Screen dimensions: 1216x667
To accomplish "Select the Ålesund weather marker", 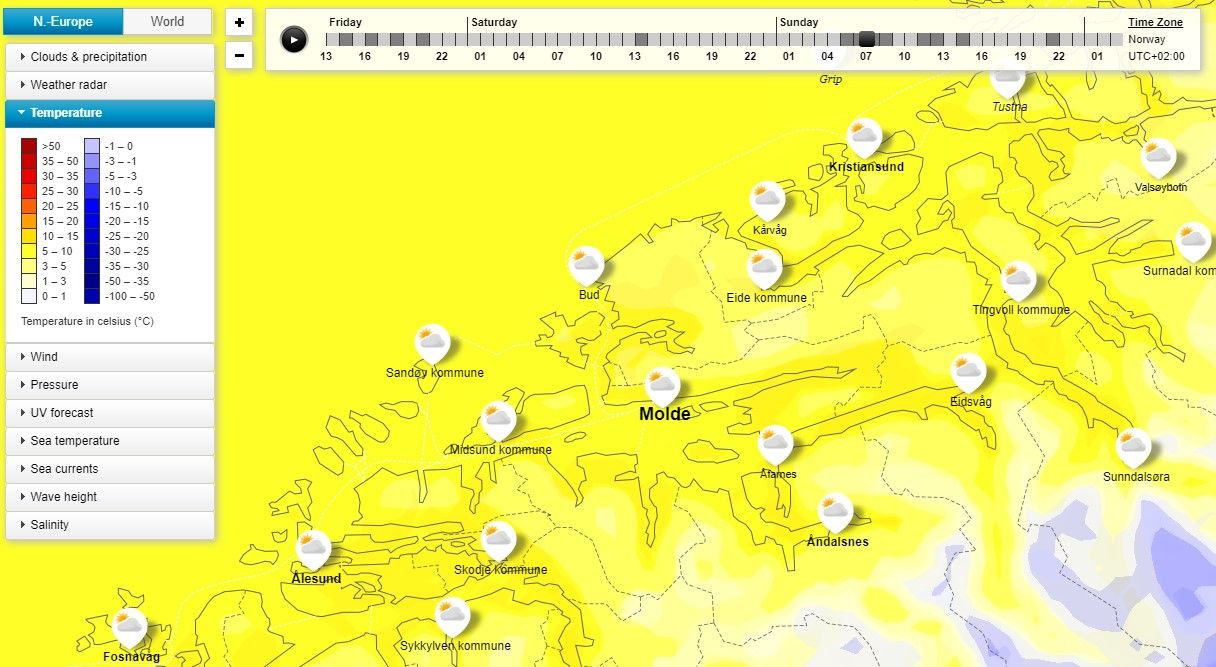I will (x=313, y=548).
